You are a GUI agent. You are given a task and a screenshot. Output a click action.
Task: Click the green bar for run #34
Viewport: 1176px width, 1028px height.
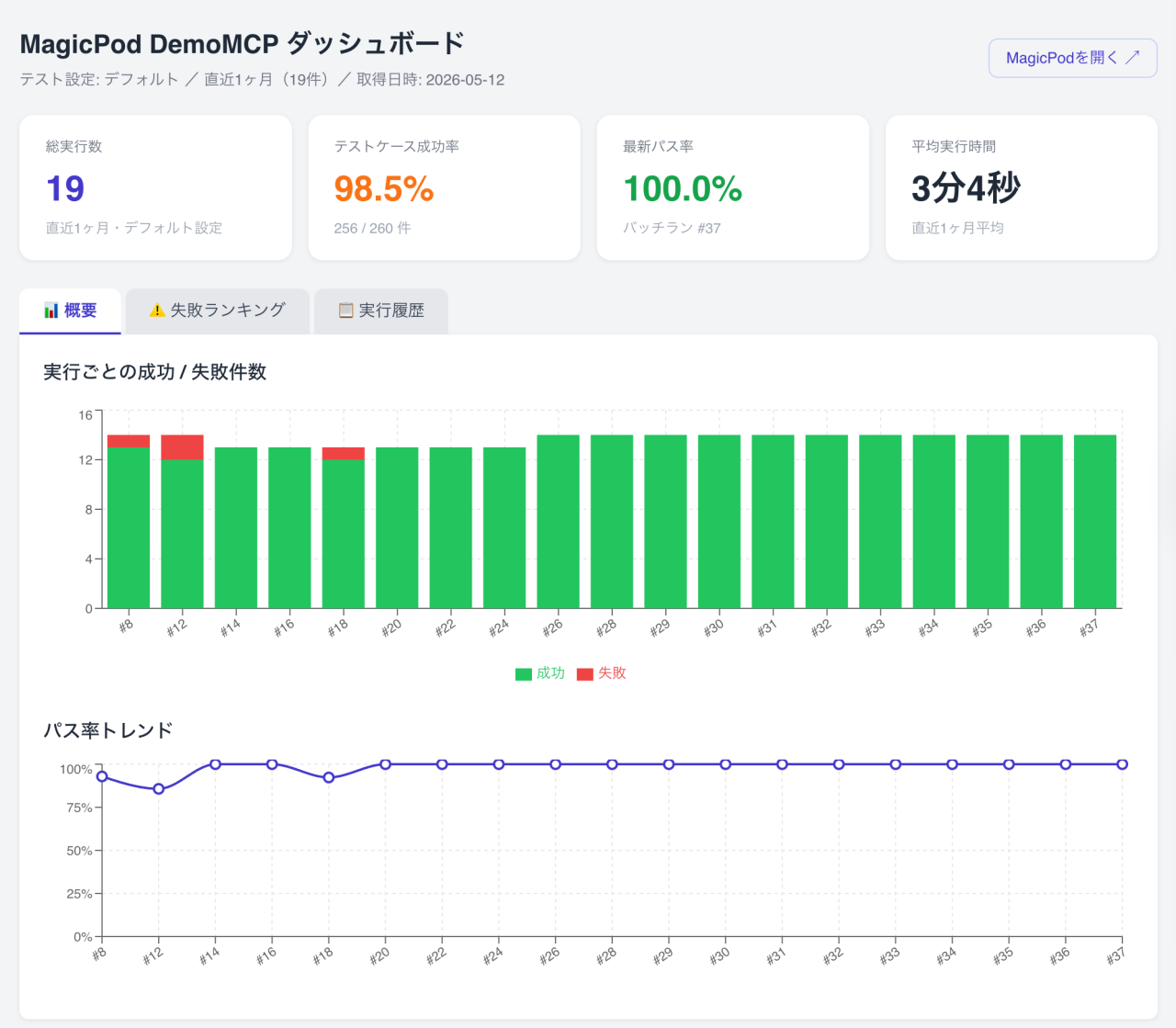tap(934, 522)
